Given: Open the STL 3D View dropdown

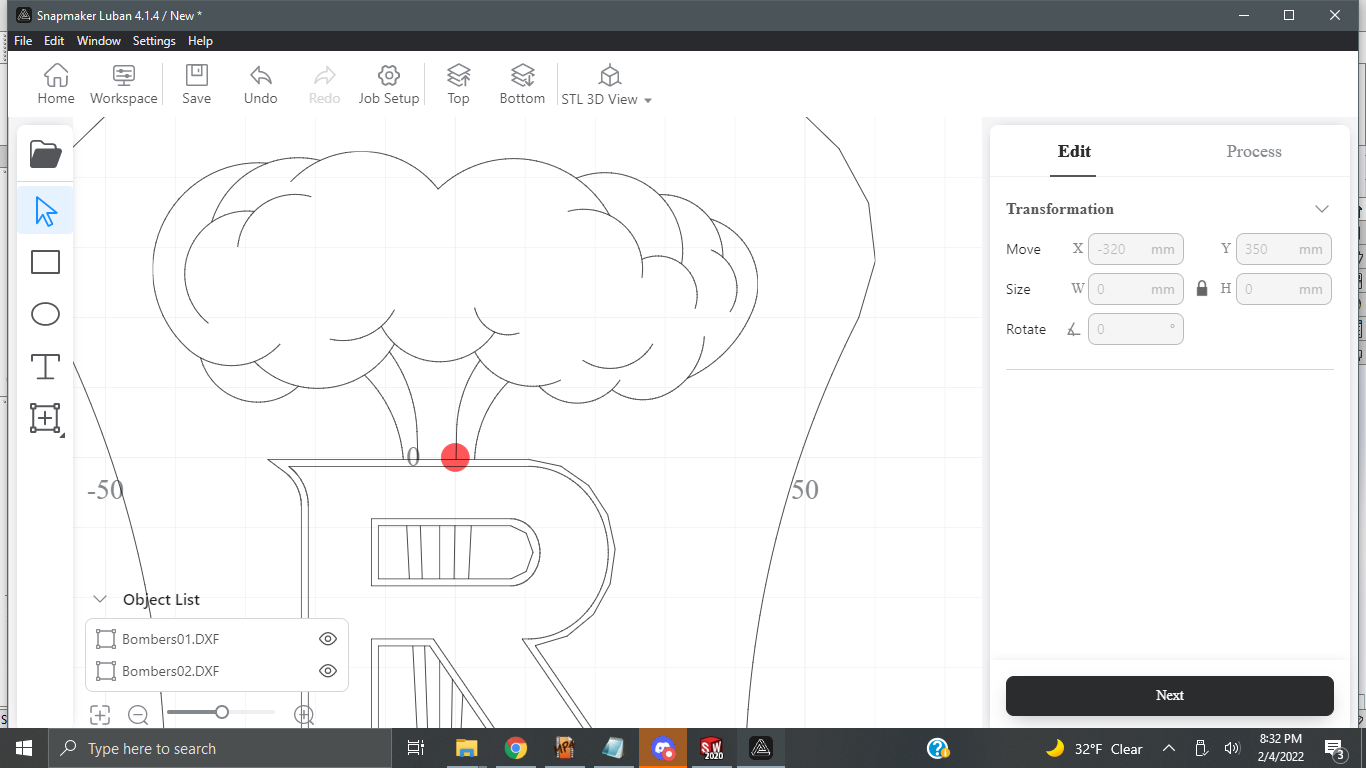Looking at the screenshot, I should click(607, 85).
